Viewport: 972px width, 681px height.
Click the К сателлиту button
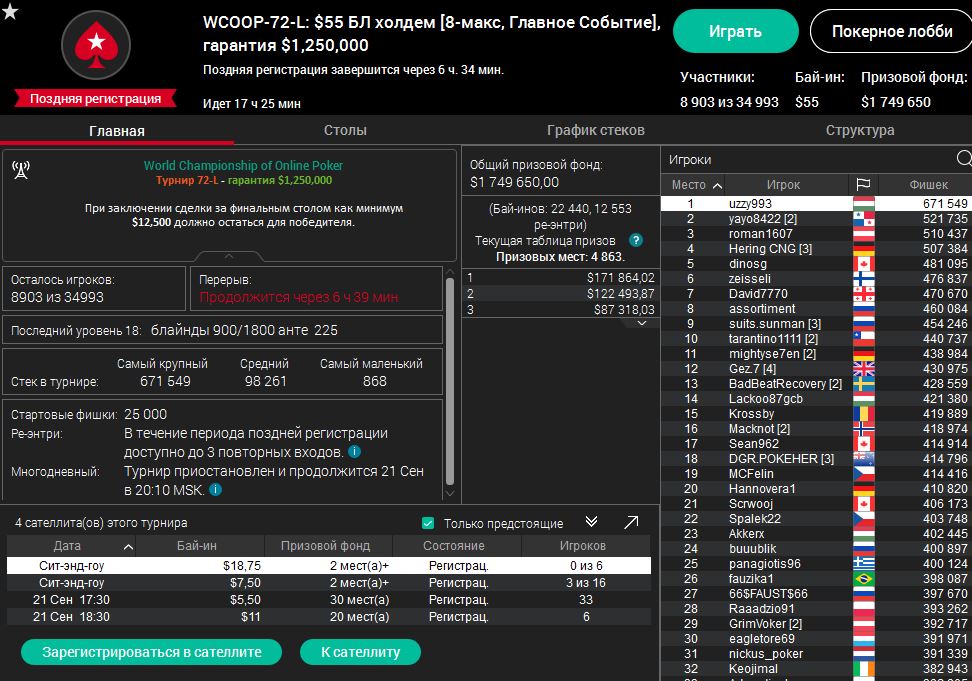360,652
